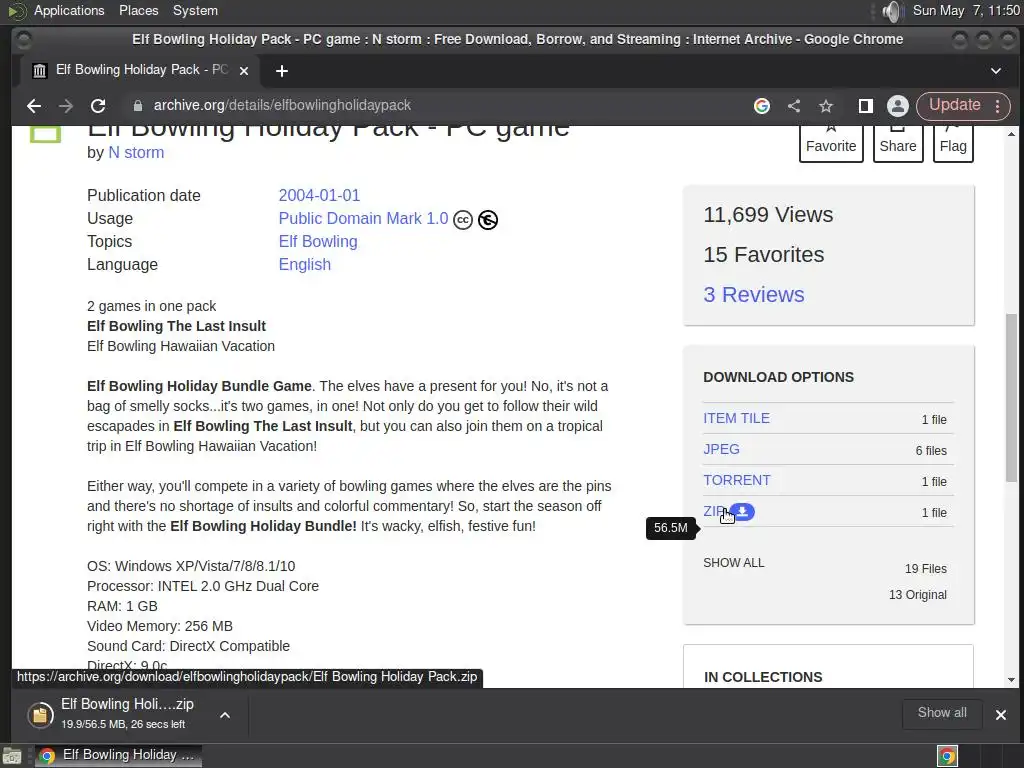The height and width of the screenshot is (768, 1024).
Task: Open N storm author link
Action: (136, 152)
